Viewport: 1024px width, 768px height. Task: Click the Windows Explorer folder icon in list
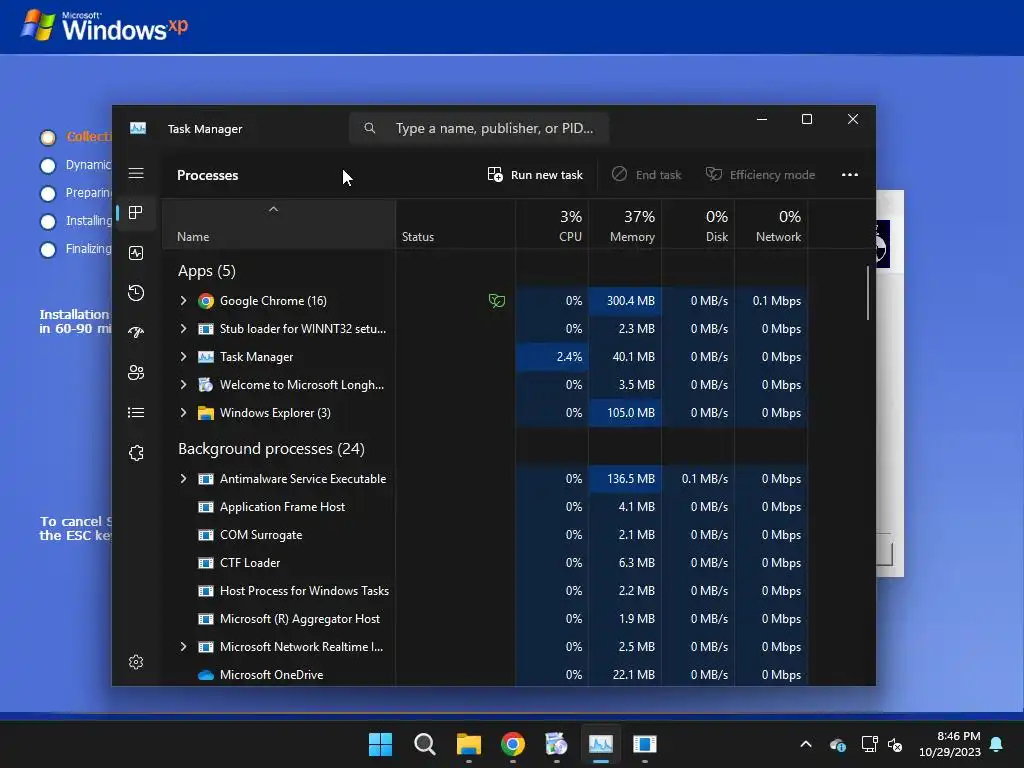pos(206,413)
